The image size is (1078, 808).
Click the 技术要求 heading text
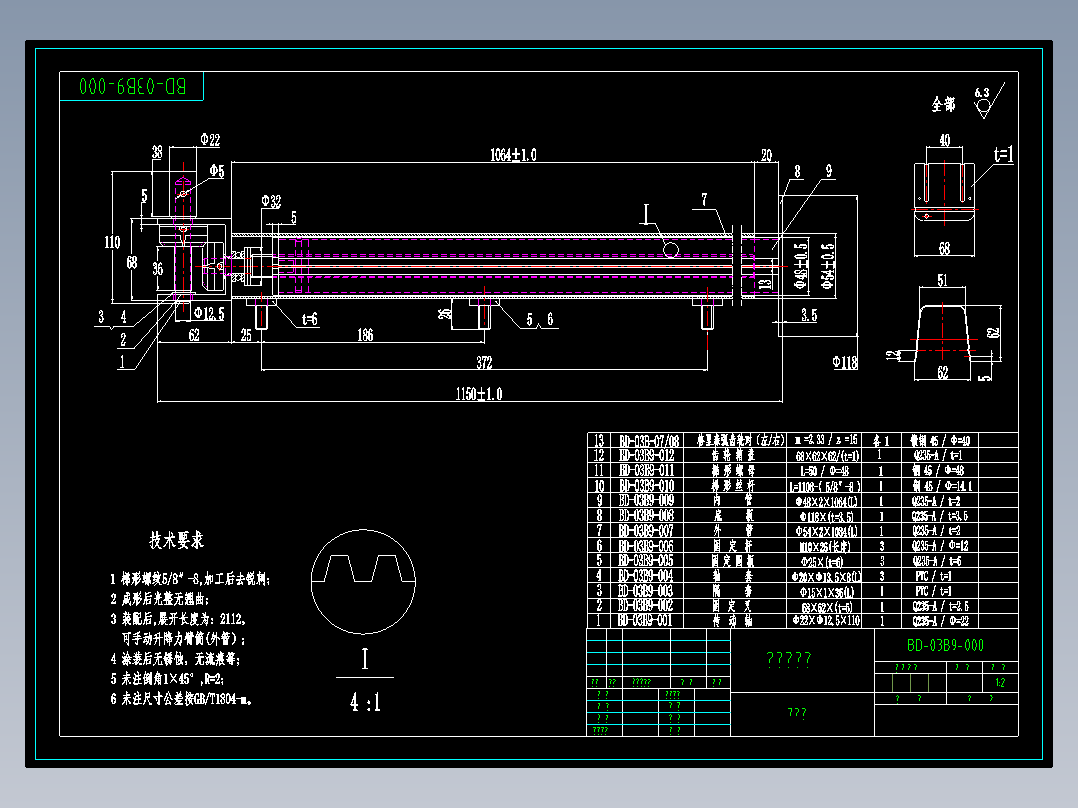click(177, 540)
